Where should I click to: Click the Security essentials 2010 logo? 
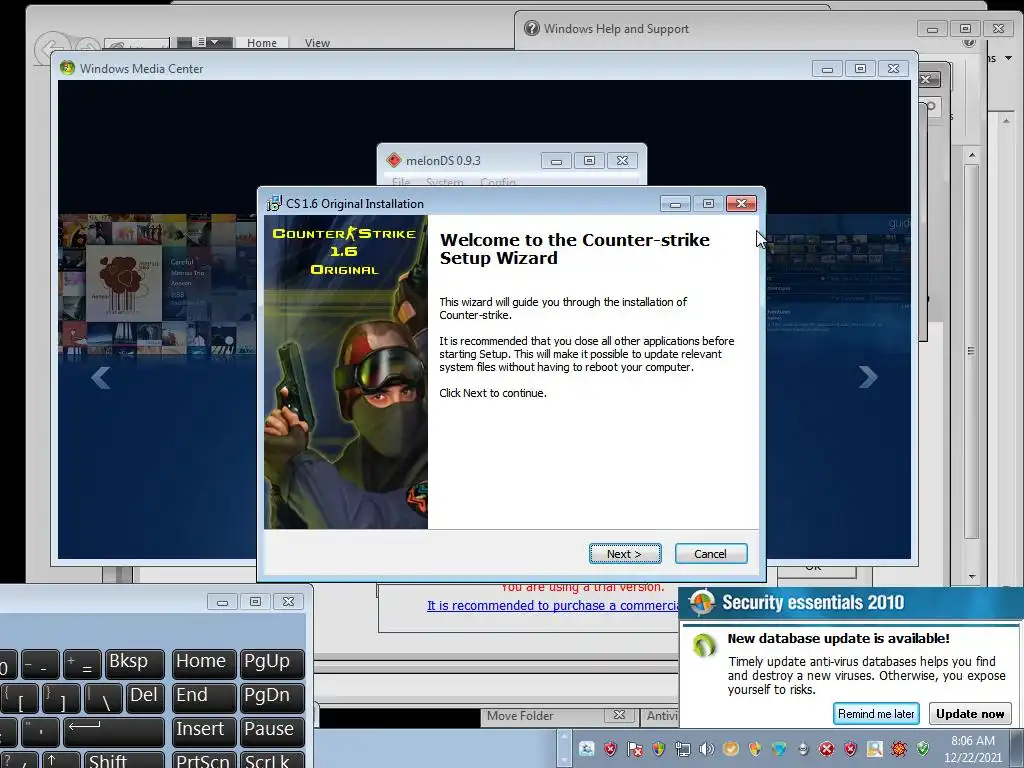[x=702, y=602]
